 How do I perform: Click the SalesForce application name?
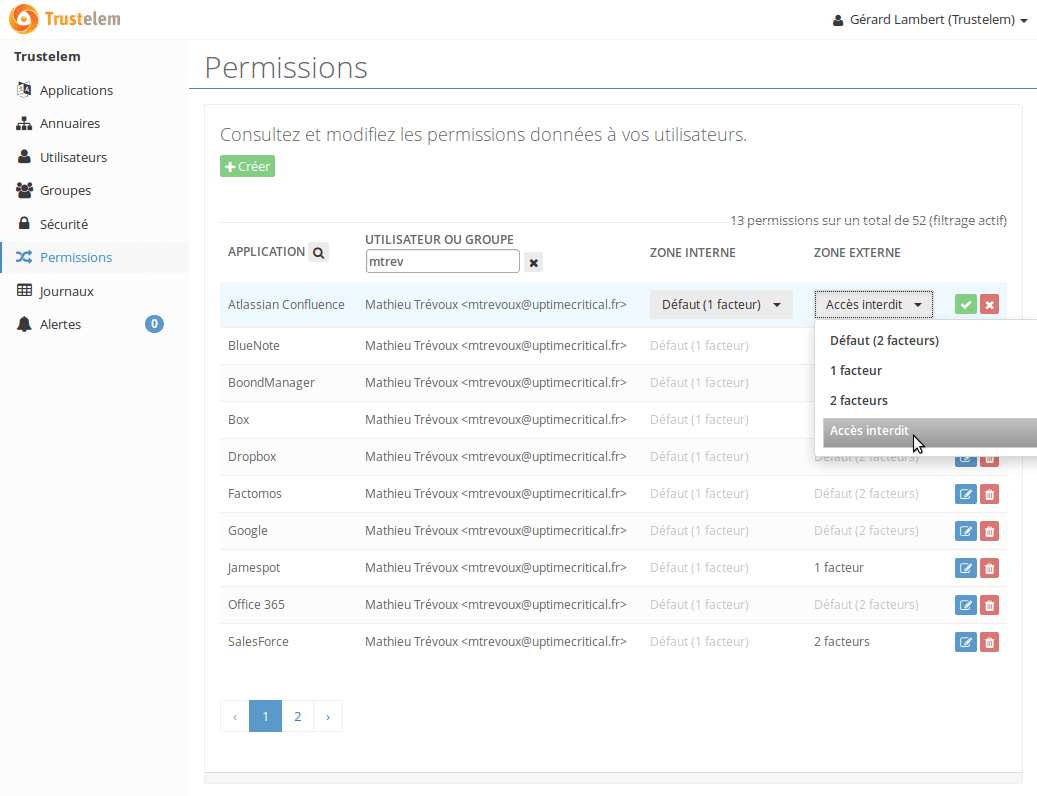[x=258, y=642]
